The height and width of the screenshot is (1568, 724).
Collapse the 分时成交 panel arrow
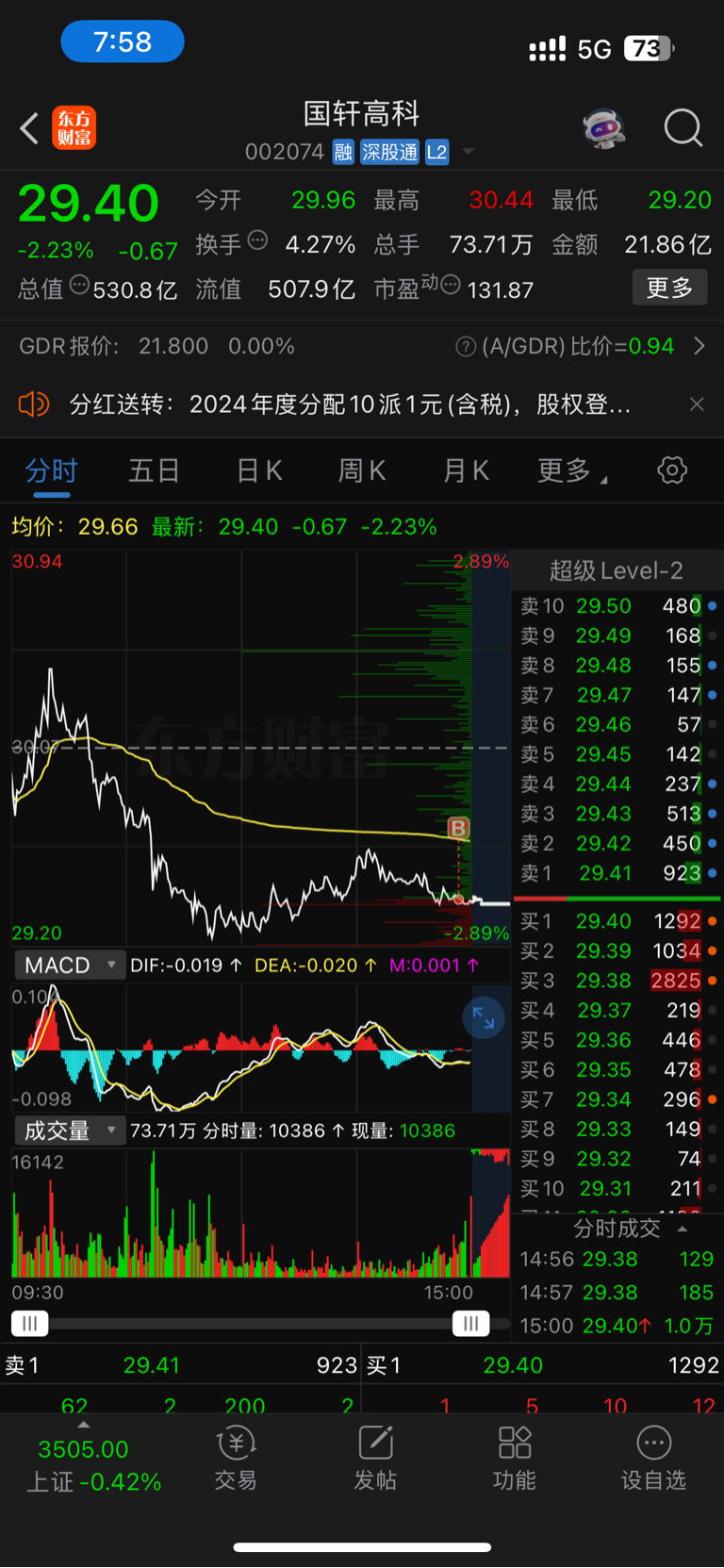coord(683,1229)
